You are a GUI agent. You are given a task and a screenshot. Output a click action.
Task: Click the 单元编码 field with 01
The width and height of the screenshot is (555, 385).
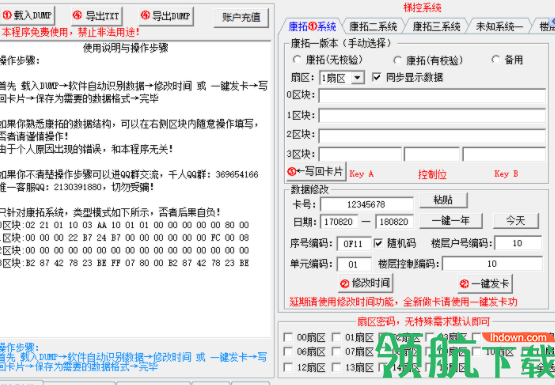tap(353, 264)
